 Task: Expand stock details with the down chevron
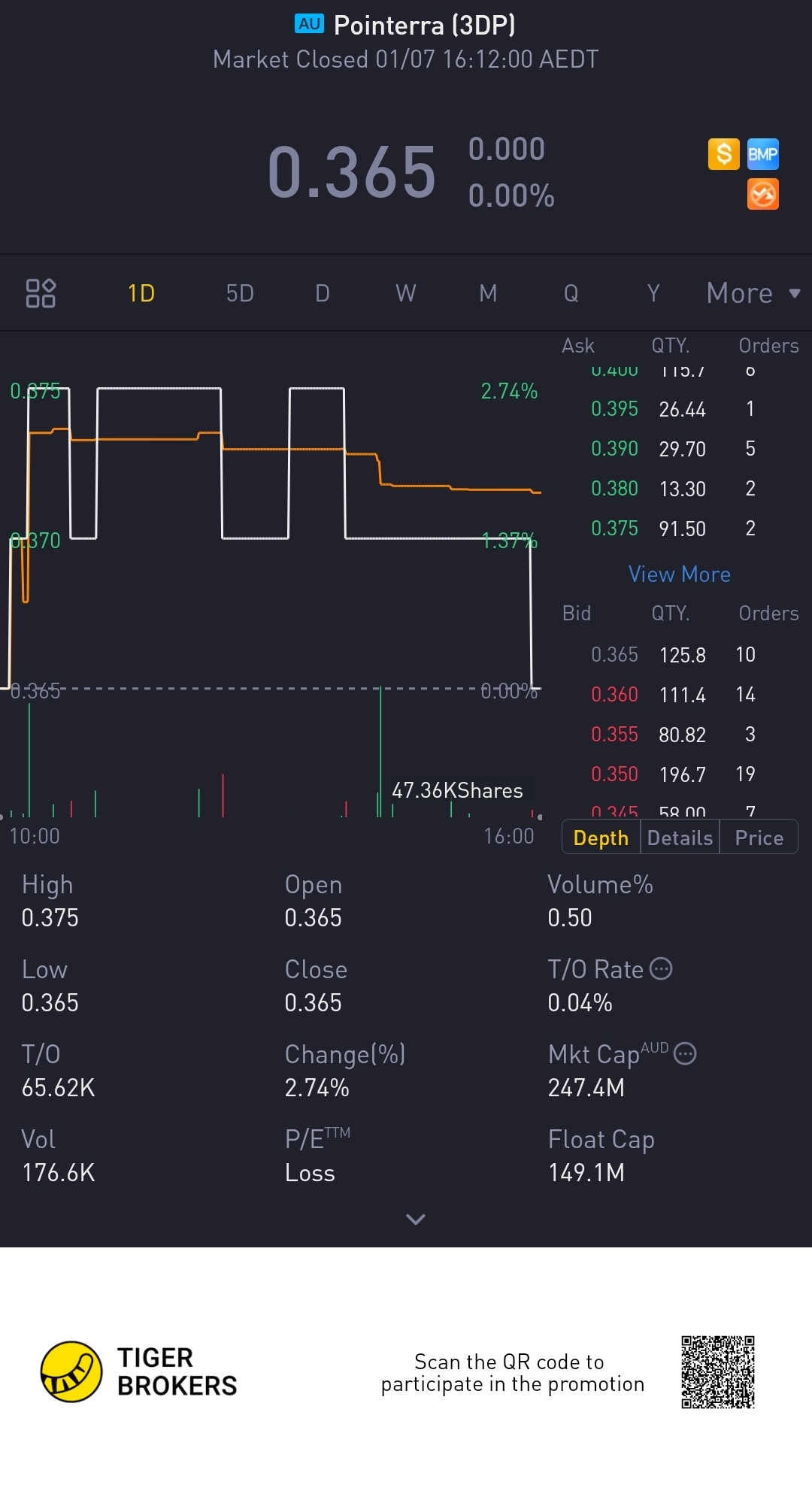[415, 1219]
